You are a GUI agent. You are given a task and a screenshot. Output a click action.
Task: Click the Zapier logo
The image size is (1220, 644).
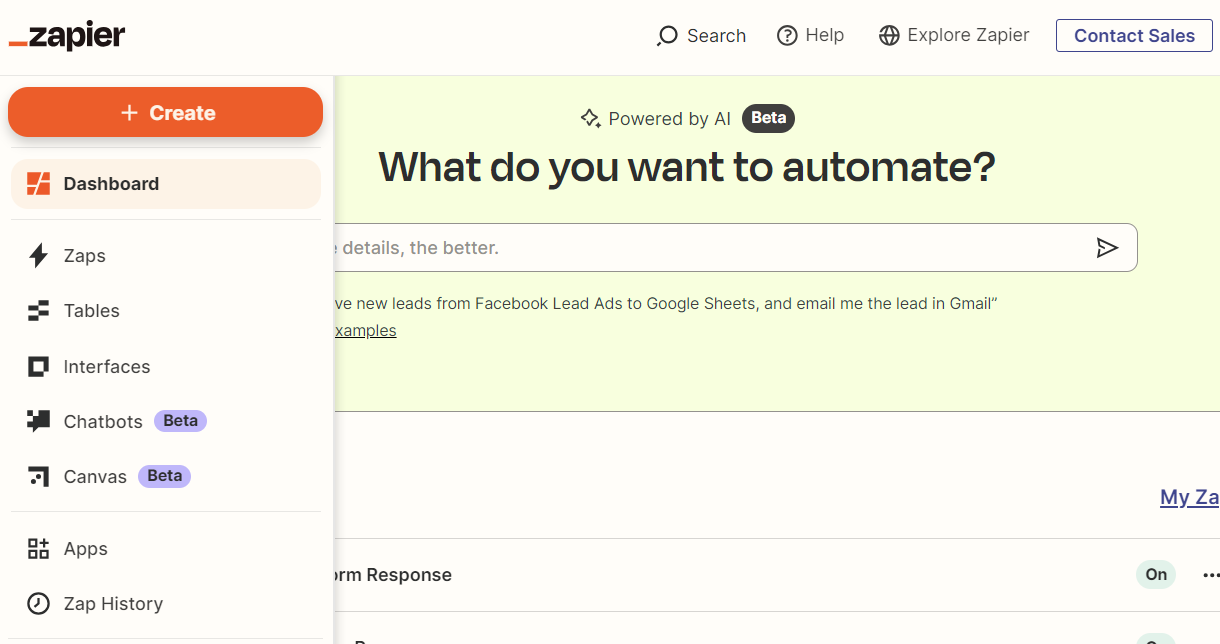coord(67,36)
